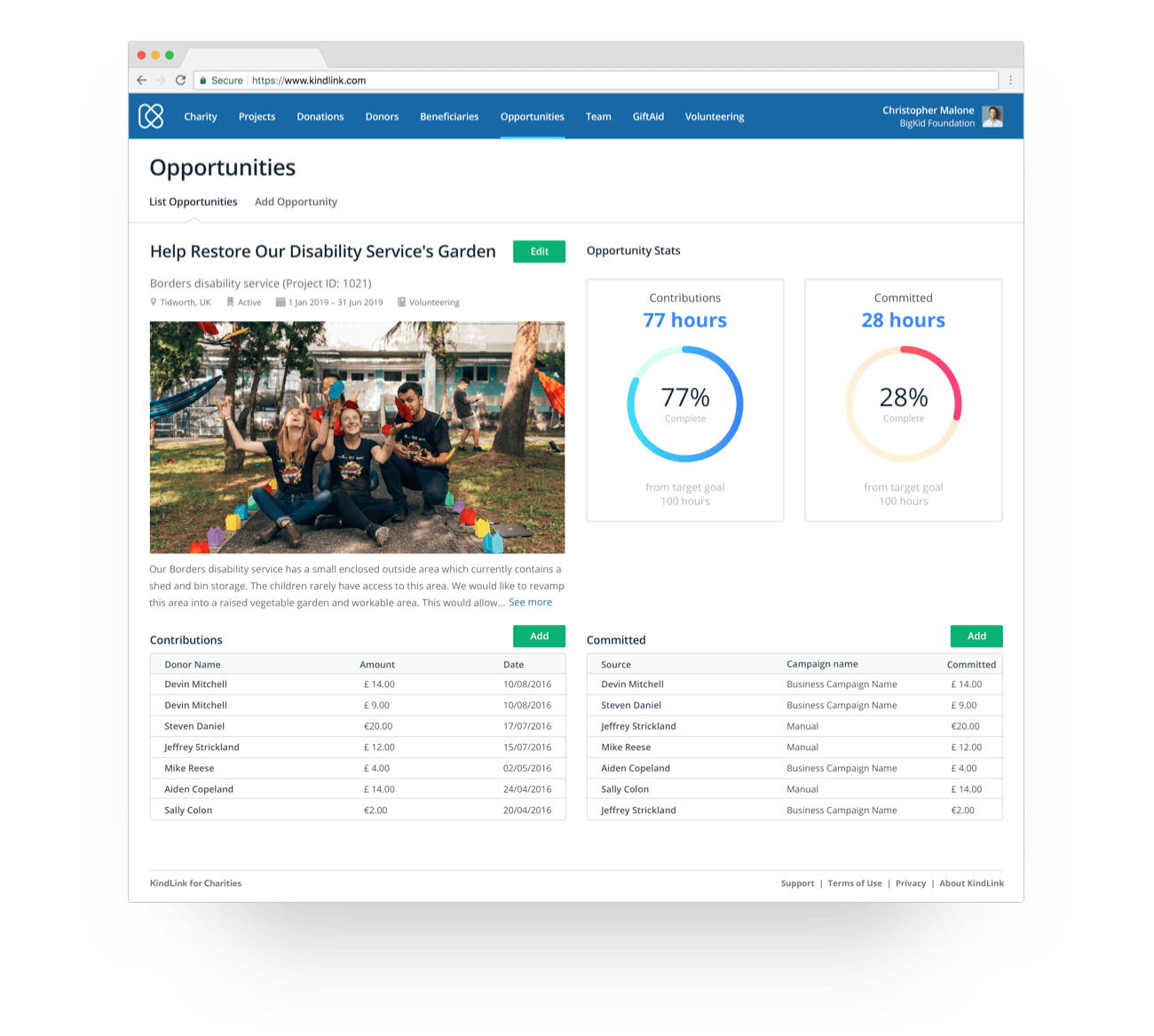This screenshot has height=1036, width=1154.
Task: Click the icon beside Volunteering tag
Action: click(401, 302)
